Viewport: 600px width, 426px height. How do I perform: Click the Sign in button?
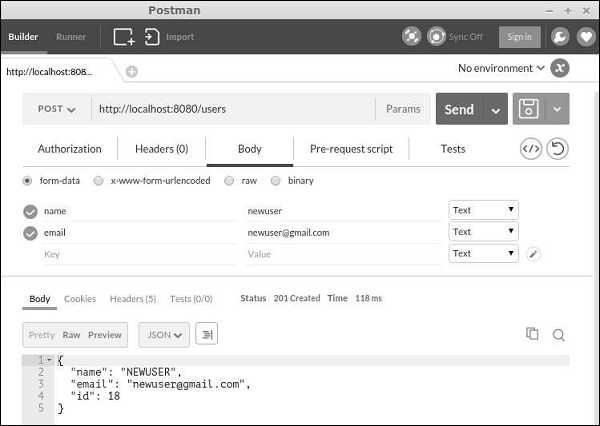coord(519,37)
